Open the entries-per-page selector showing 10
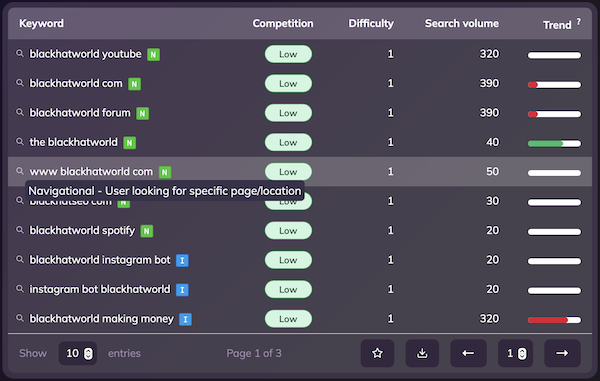The image size is (600, 381). (78, 353)
